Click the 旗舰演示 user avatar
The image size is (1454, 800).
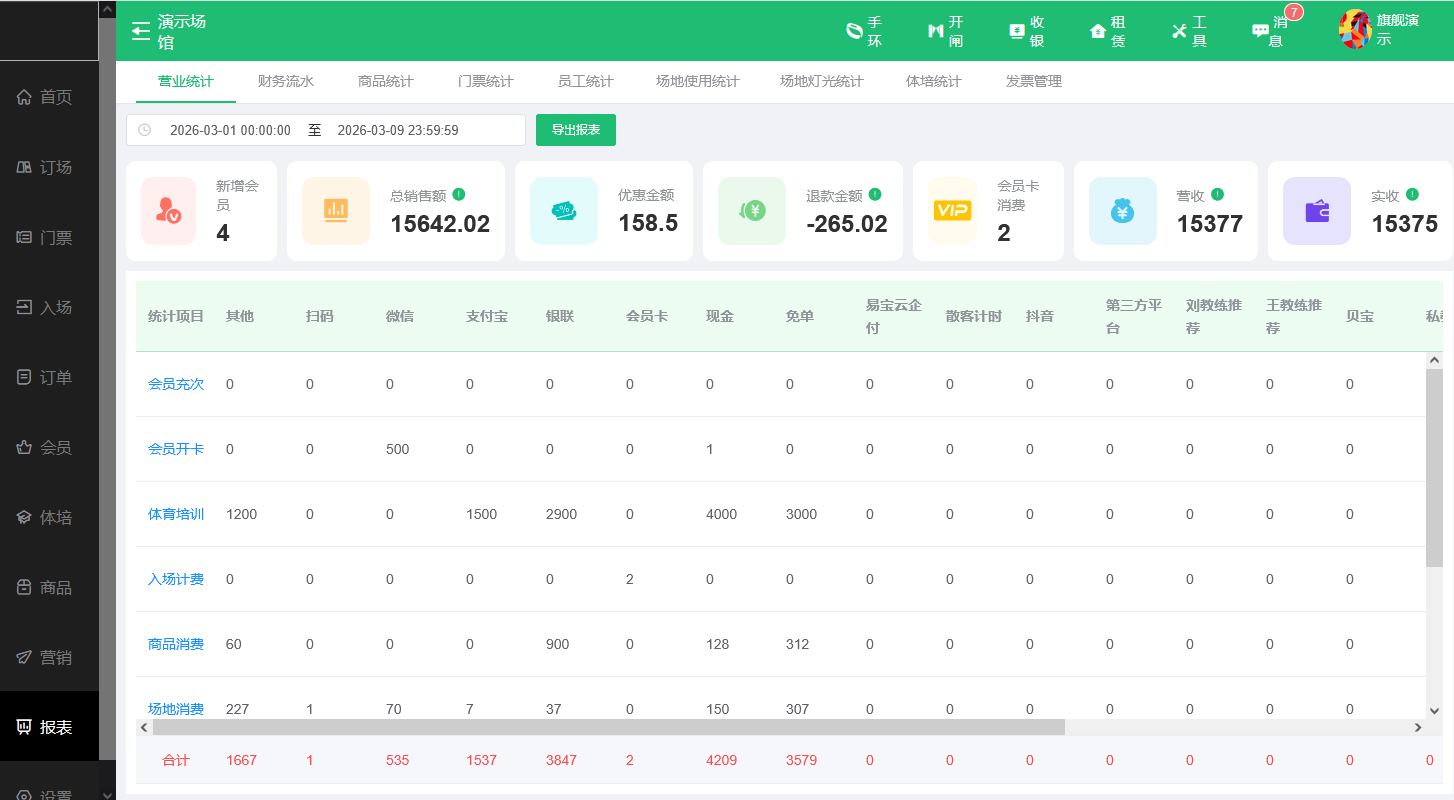[1355, 30]
